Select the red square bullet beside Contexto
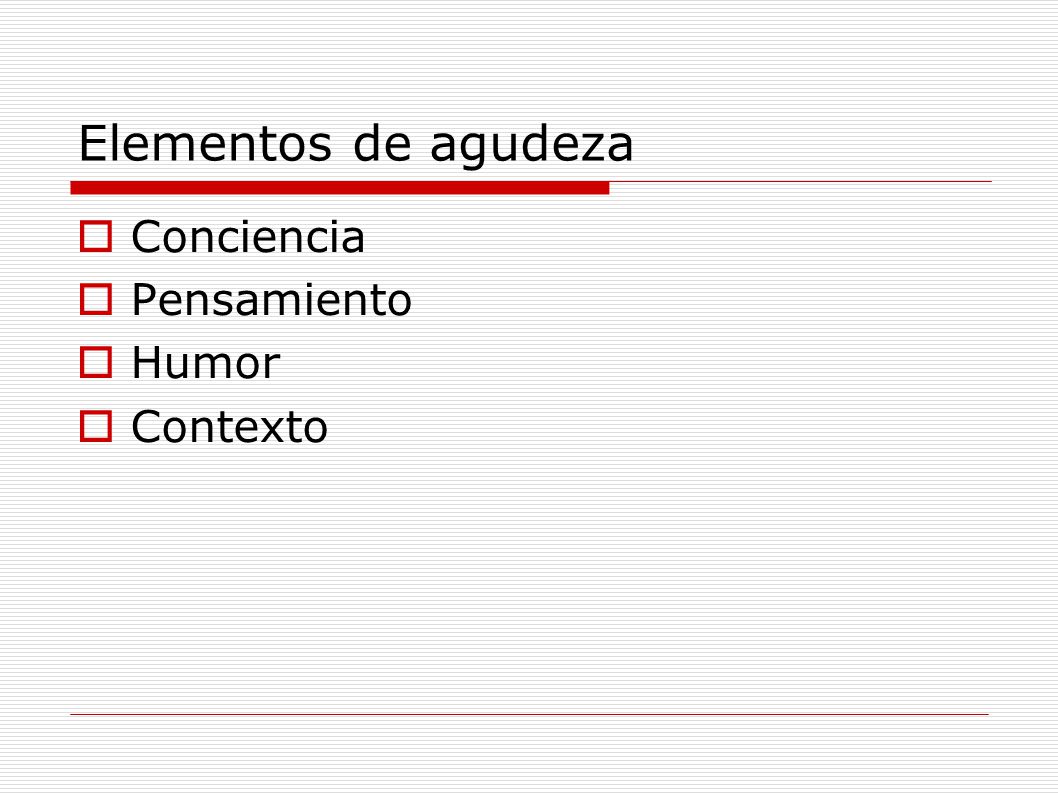The width and height of the screenshot is (1058, 793). pyautogui.click(x=96, y=427)
